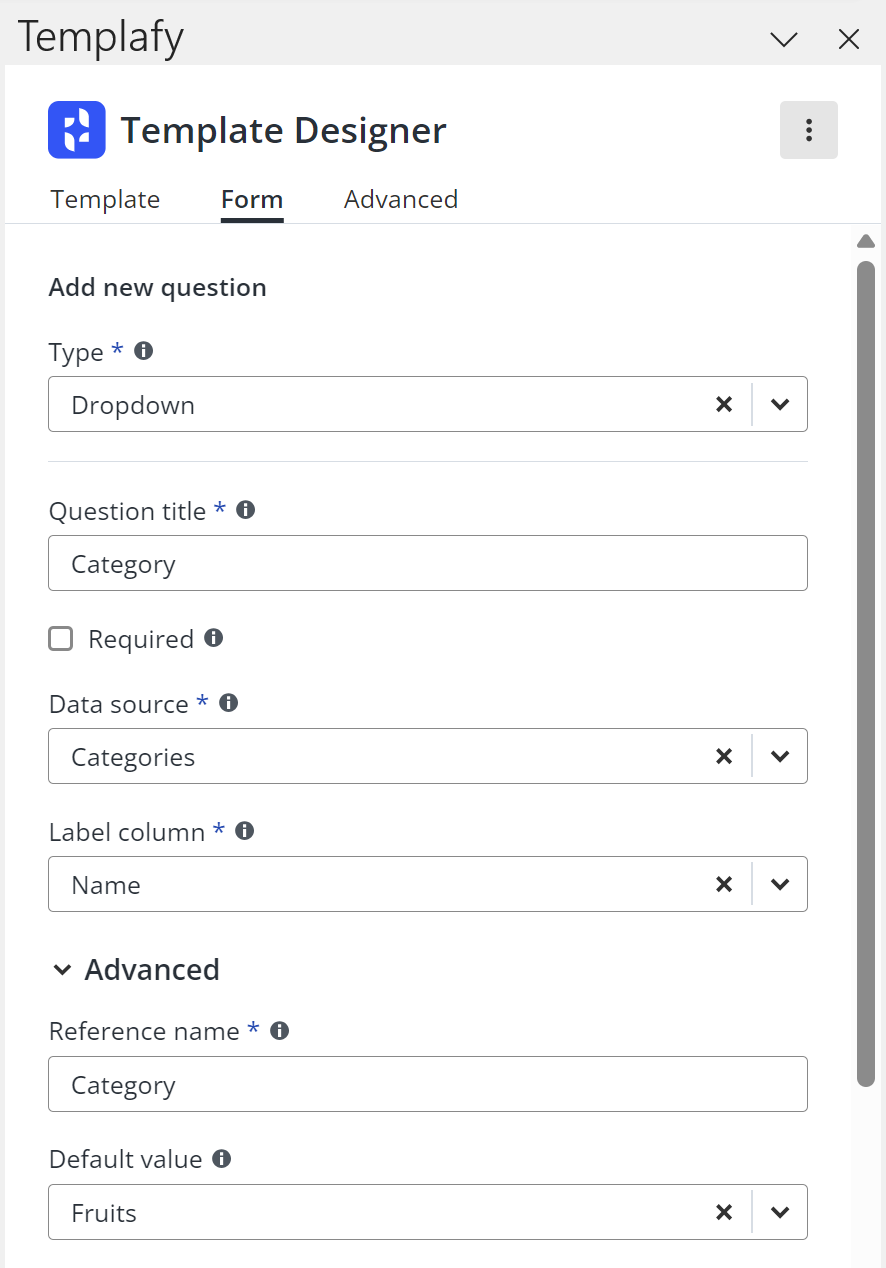Switch to the Template tab
The width and height of the screenshot is (886, 1268).
click(x=105, y=199)
